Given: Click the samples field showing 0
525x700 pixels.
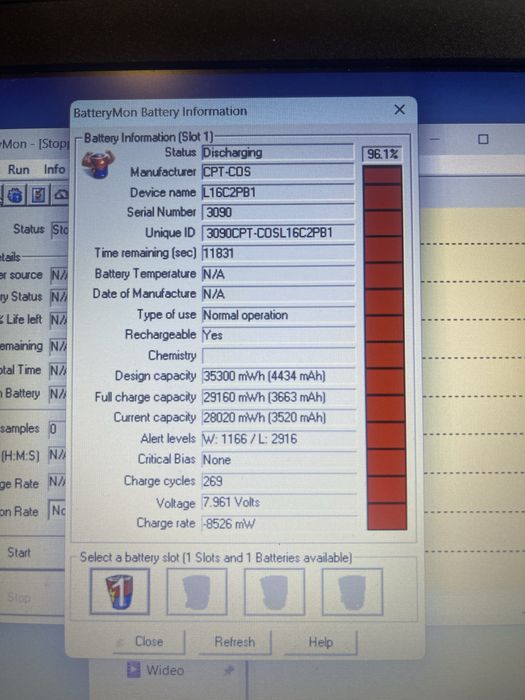Looking at the screenshot, I should pos(56,429).
